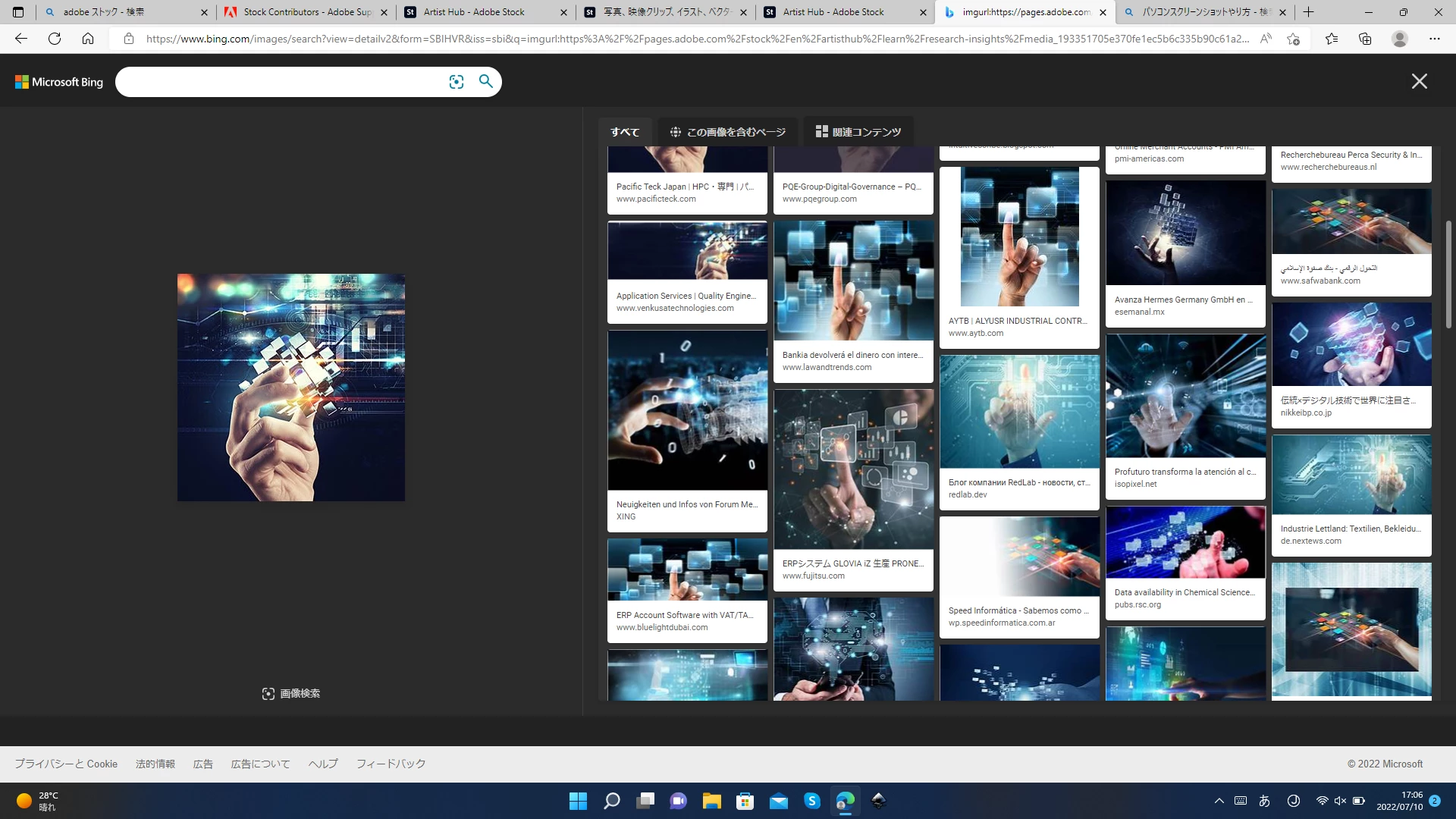This screenshot has width=1456, height=819.
Task: Open the プライバシーと Cookie link
Action: pos(66,764)
